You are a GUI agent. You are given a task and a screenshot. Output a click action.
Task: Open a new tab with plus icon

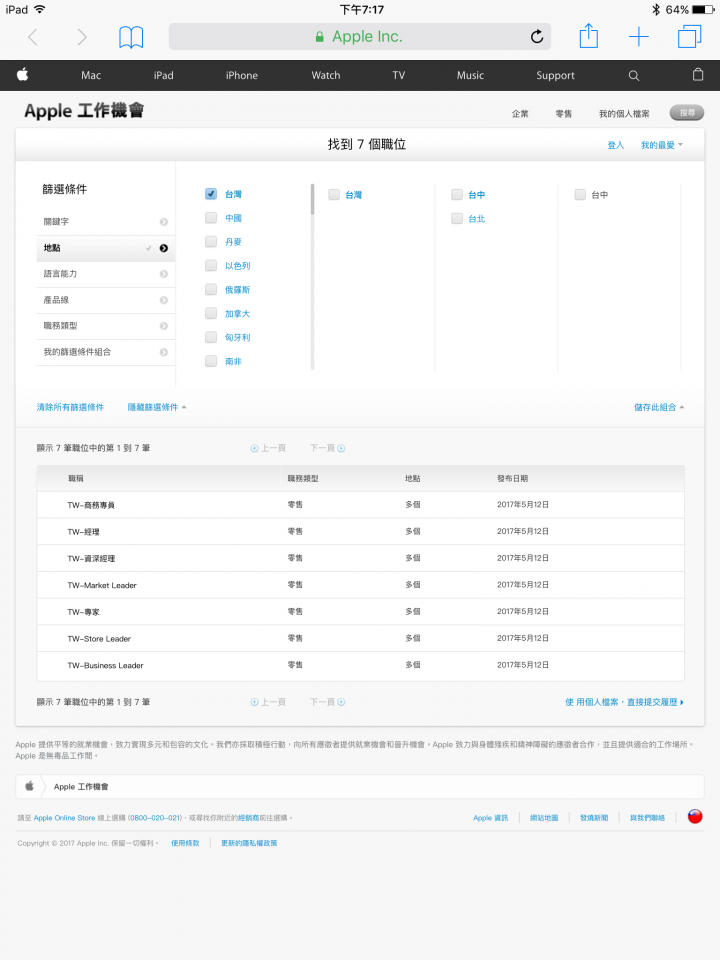click(639, 37)
